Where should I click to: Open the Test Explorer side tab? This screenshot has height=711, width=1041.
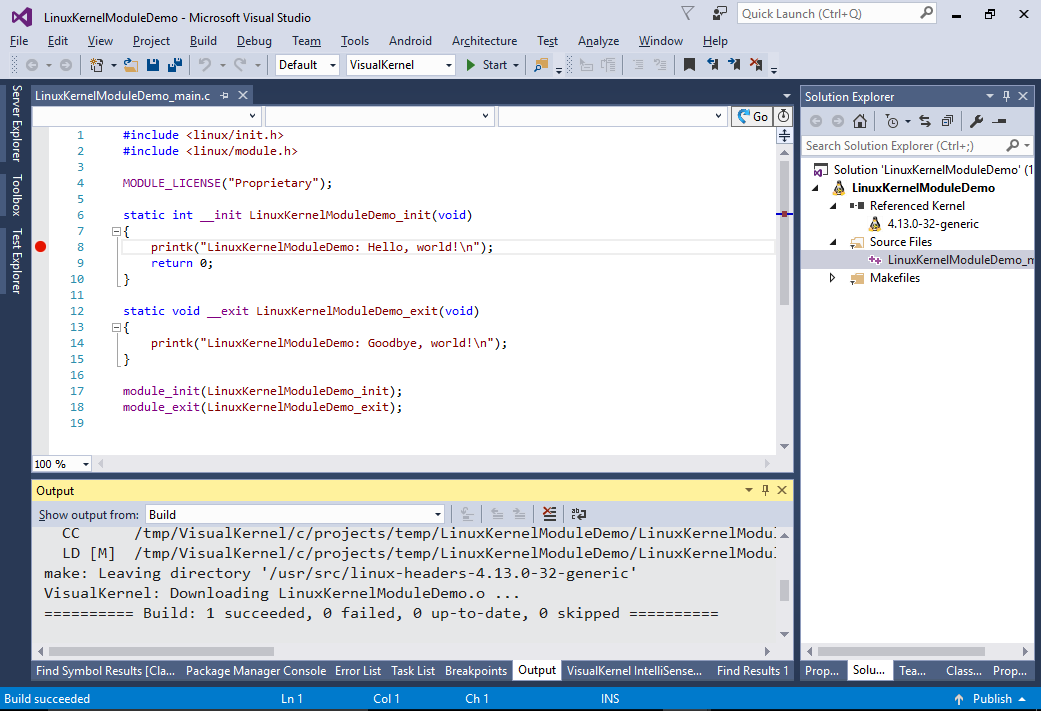coord(17,260)
